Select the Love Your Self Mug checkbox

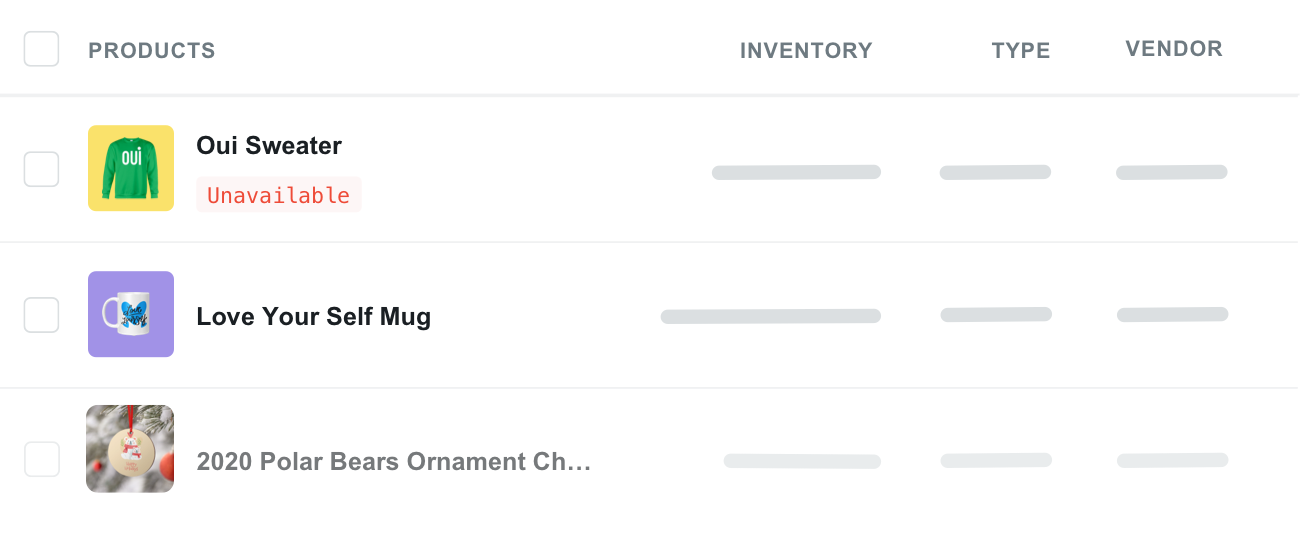click(42, 315)
